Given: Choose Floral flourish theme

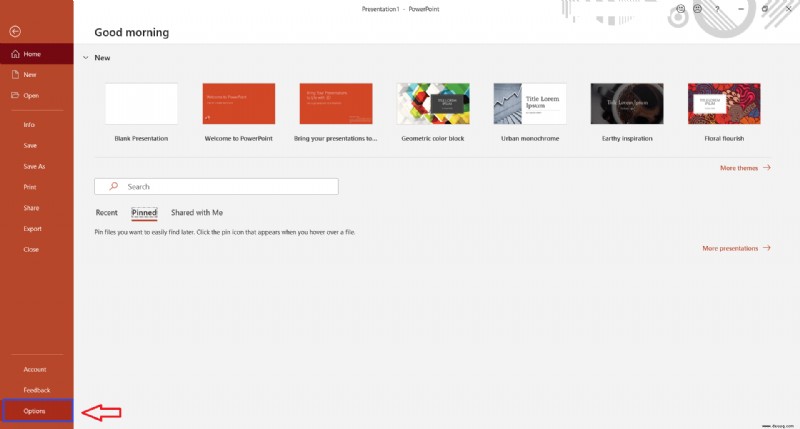Looking at the screenshot, I should click(x=724, y=104).
